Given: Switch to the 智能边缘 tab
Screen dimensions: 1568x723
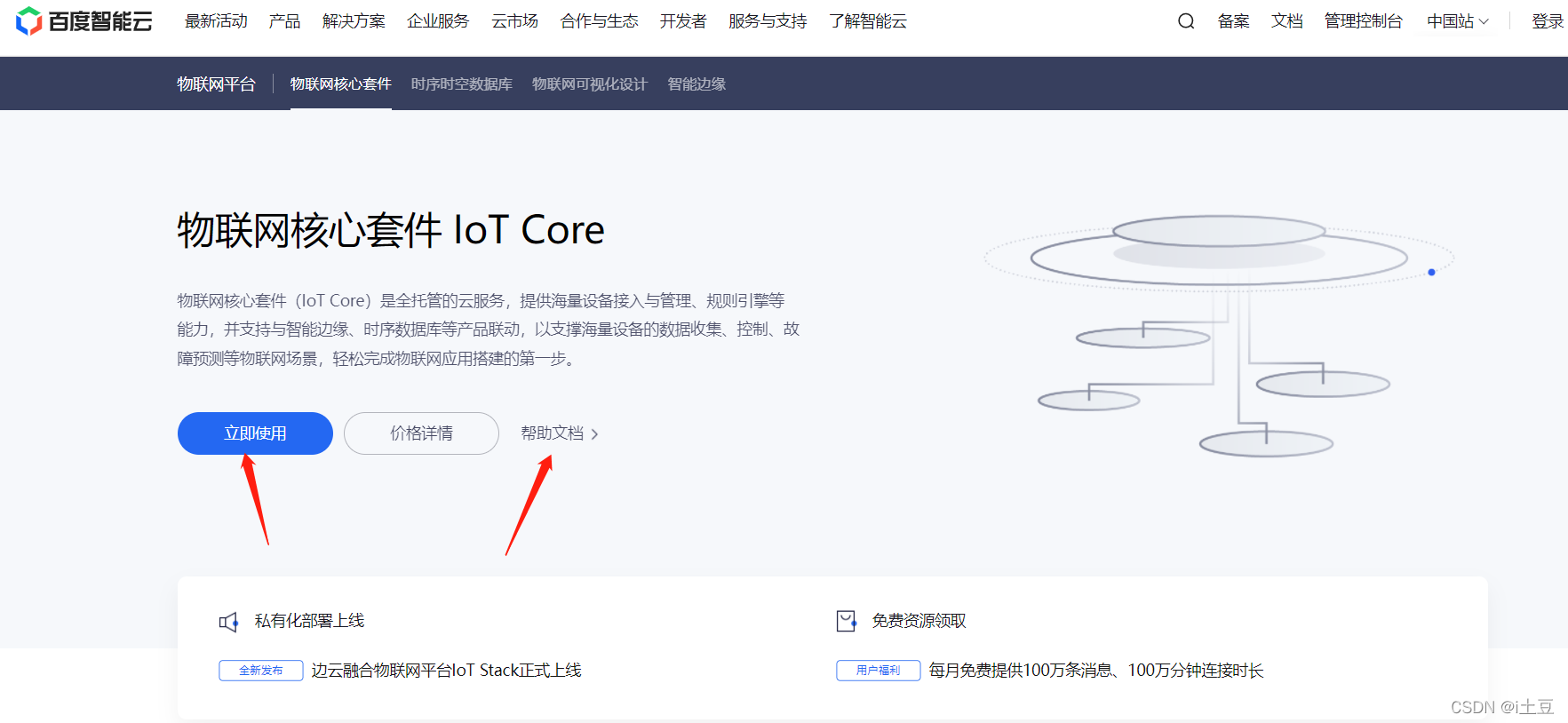Looking at the screenshot, I should click(696, 84).
